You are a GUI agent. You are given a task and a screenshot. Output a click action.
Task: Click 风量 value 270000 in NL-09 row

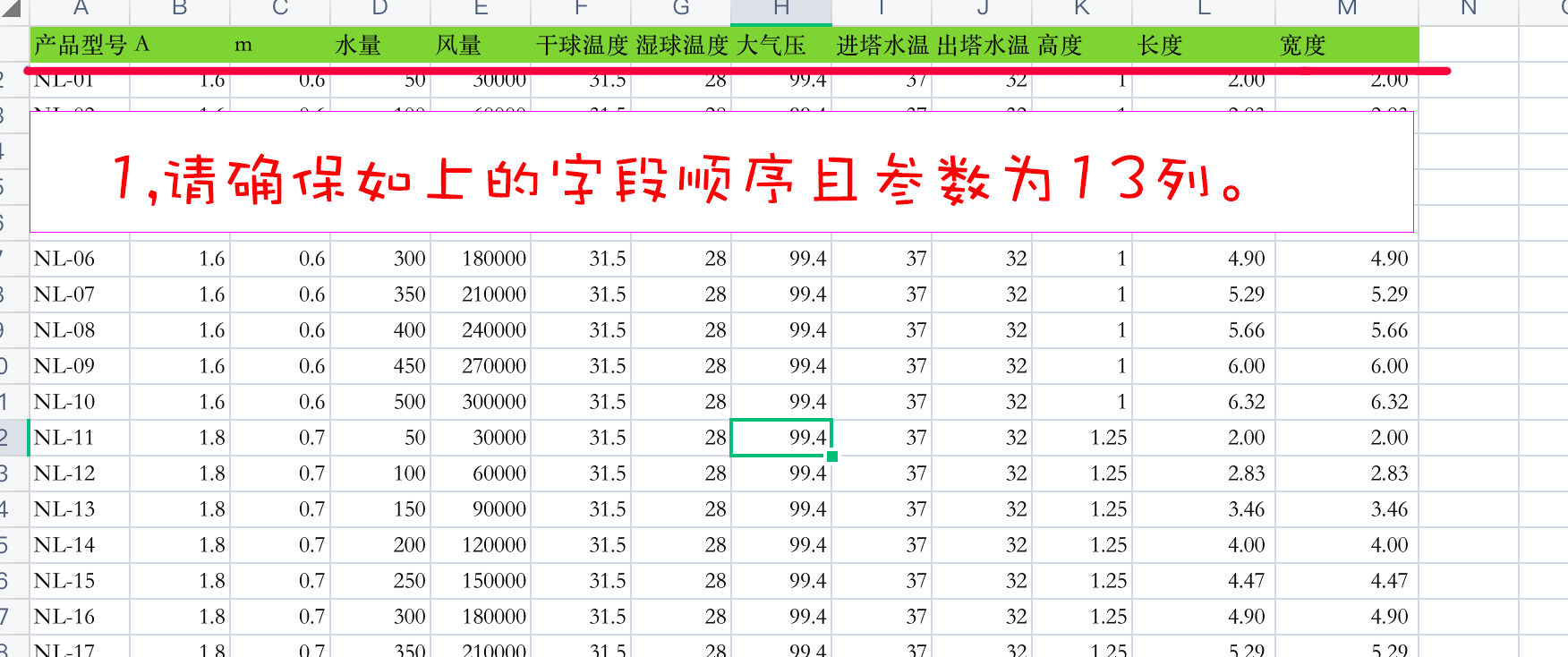481,366
